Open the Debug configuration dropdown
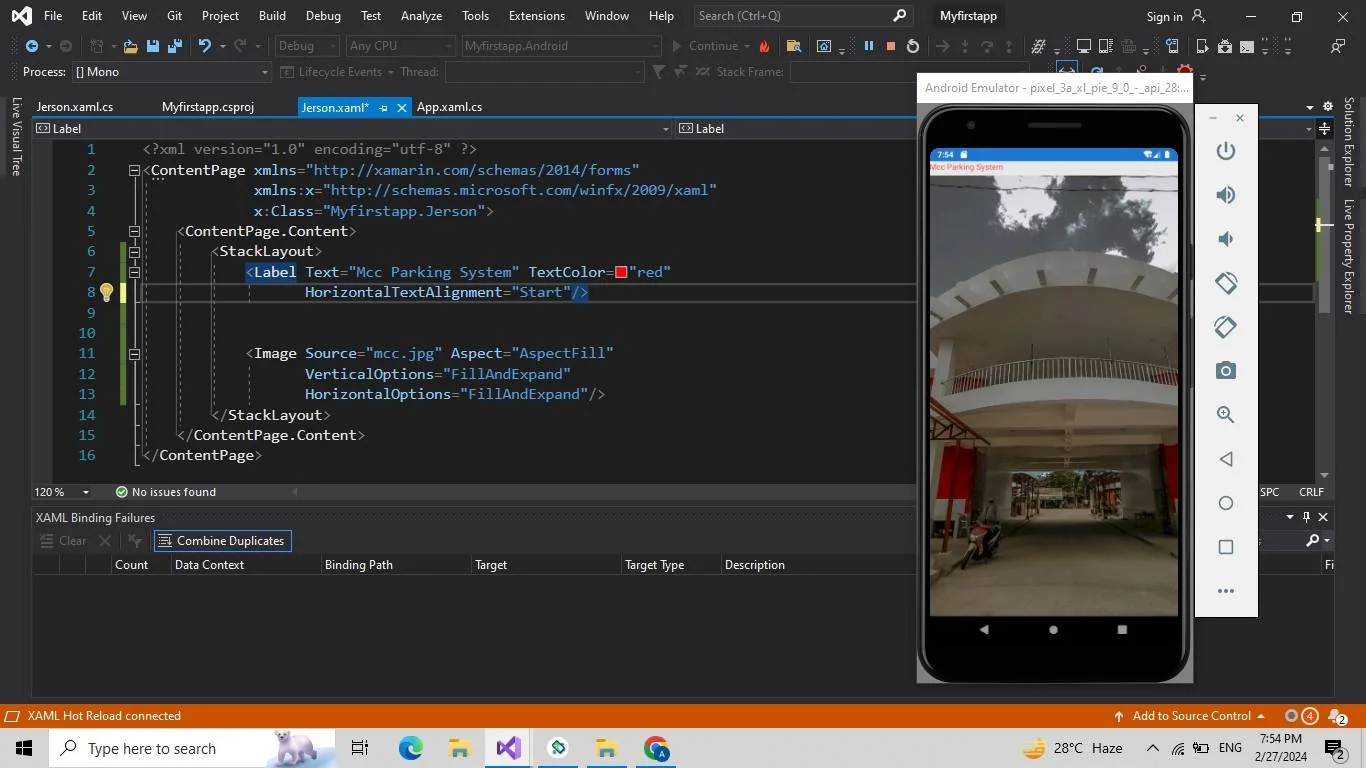The width and height of the screenshot is (1366, 768). click(306, 46)
